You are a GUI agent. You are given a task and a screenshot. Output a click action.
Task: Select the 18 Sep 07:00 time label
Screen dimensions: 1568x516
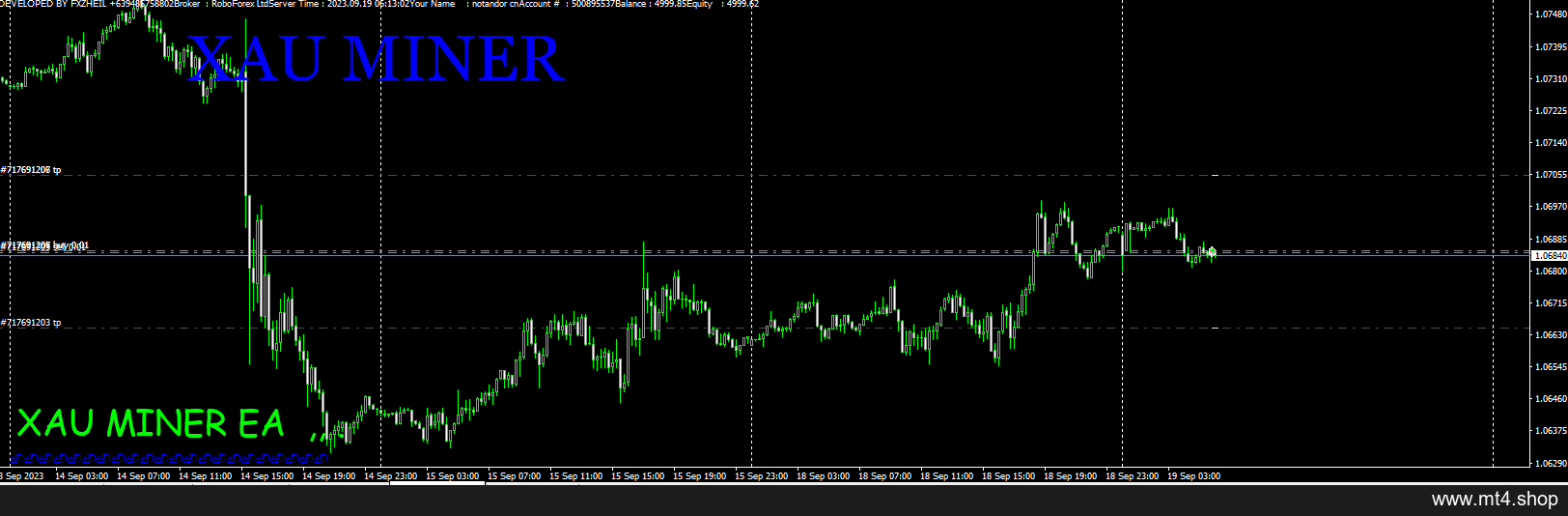tap(884, 475)
